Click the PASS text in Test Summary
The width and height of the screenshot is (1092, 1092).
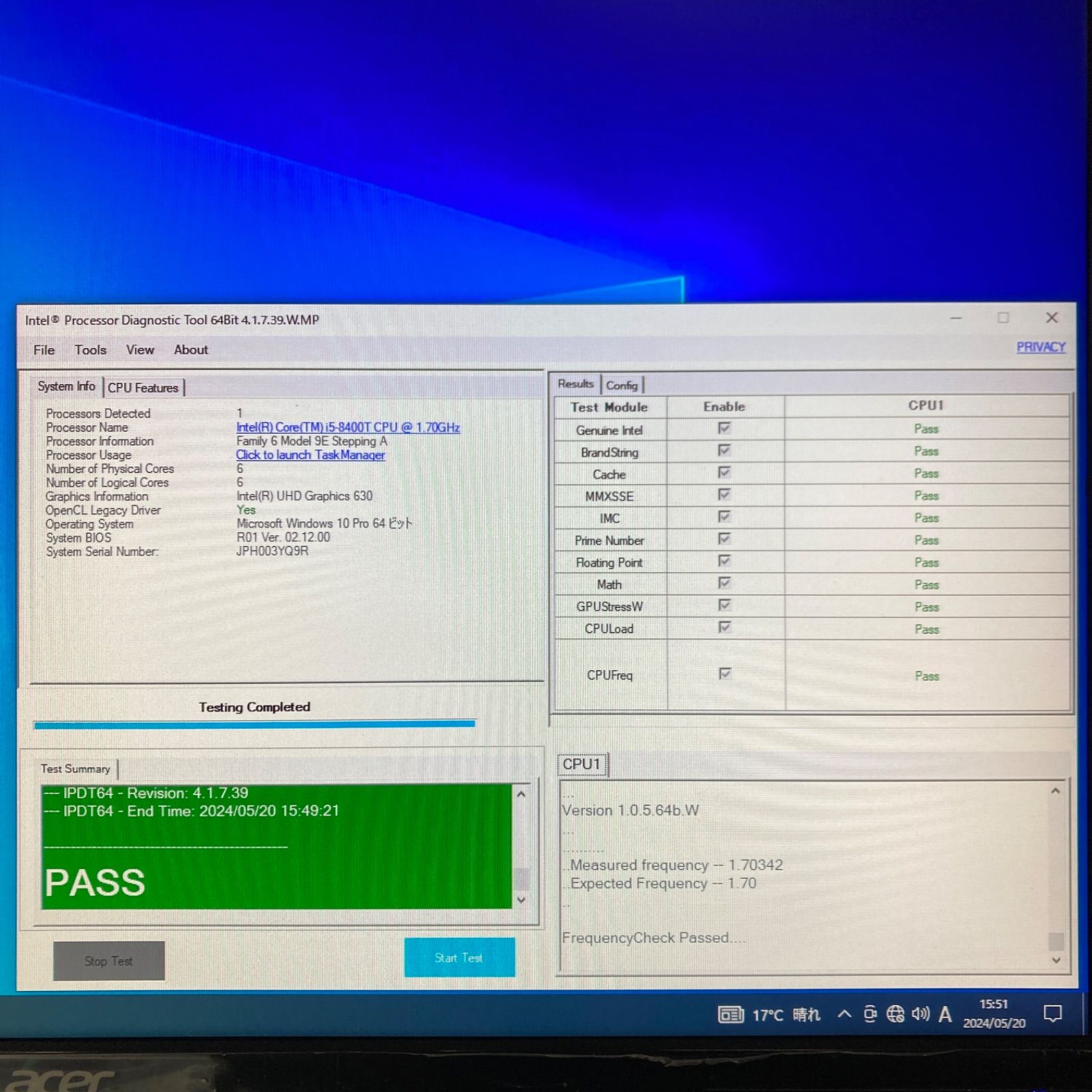pos(95,882)
